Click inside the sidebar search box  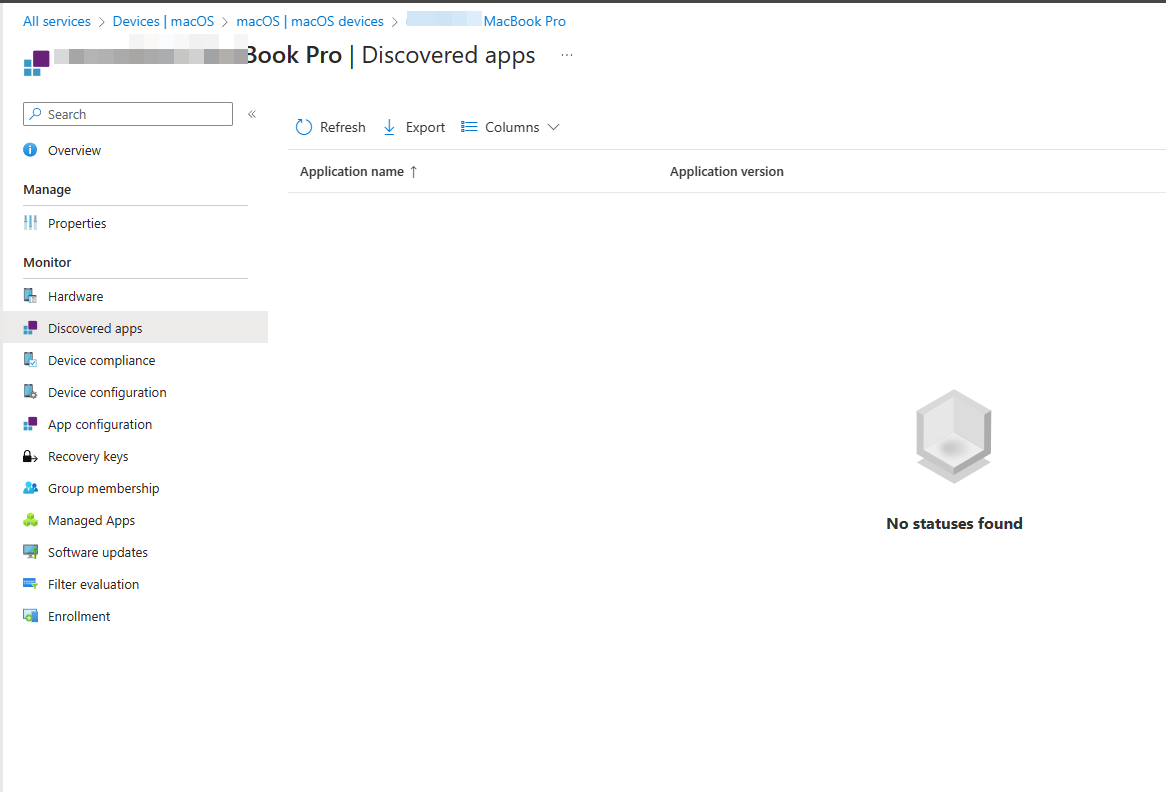(x=128, y=113)
